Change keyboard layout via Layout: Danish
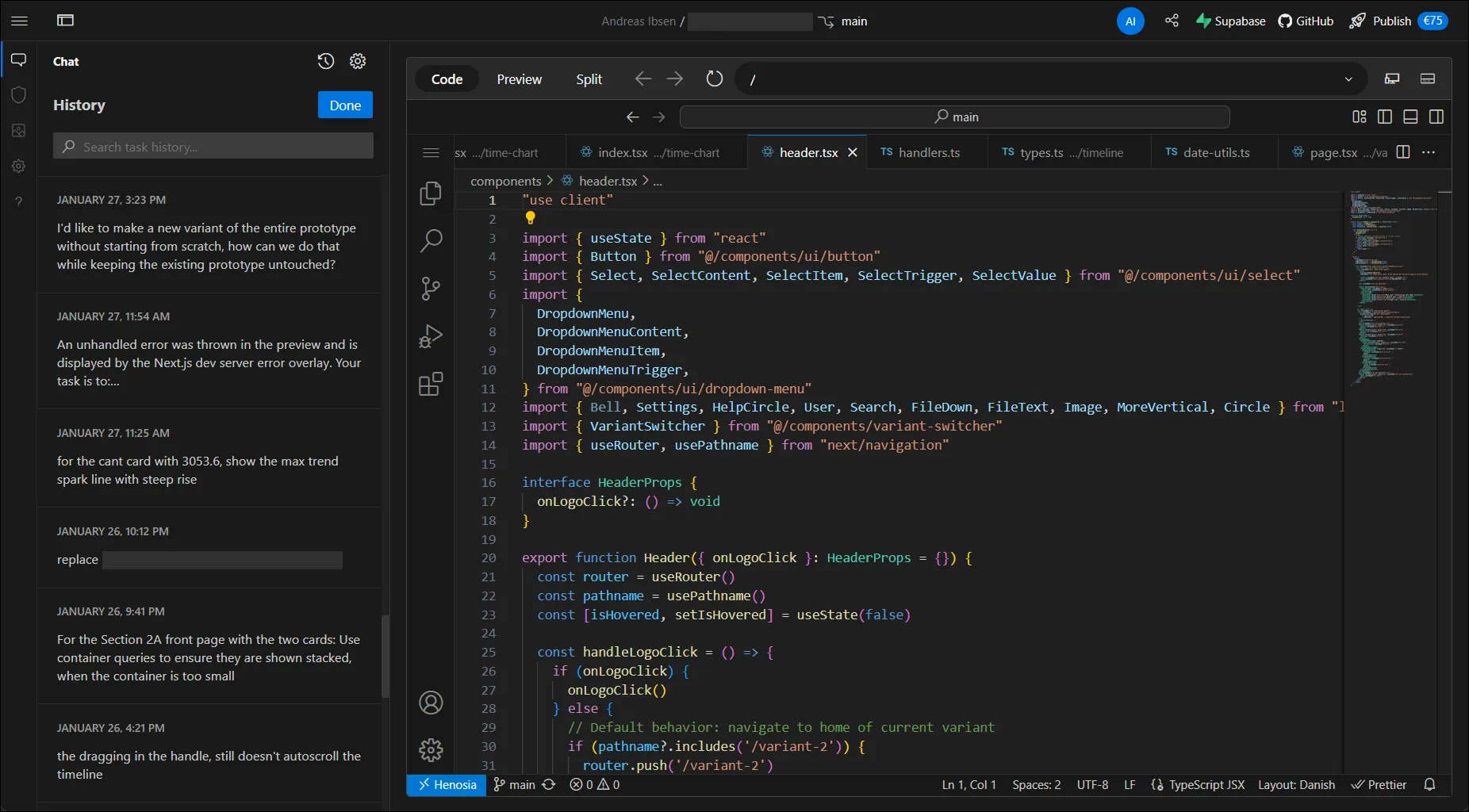1469x812 pixels. click(1296, 785)
